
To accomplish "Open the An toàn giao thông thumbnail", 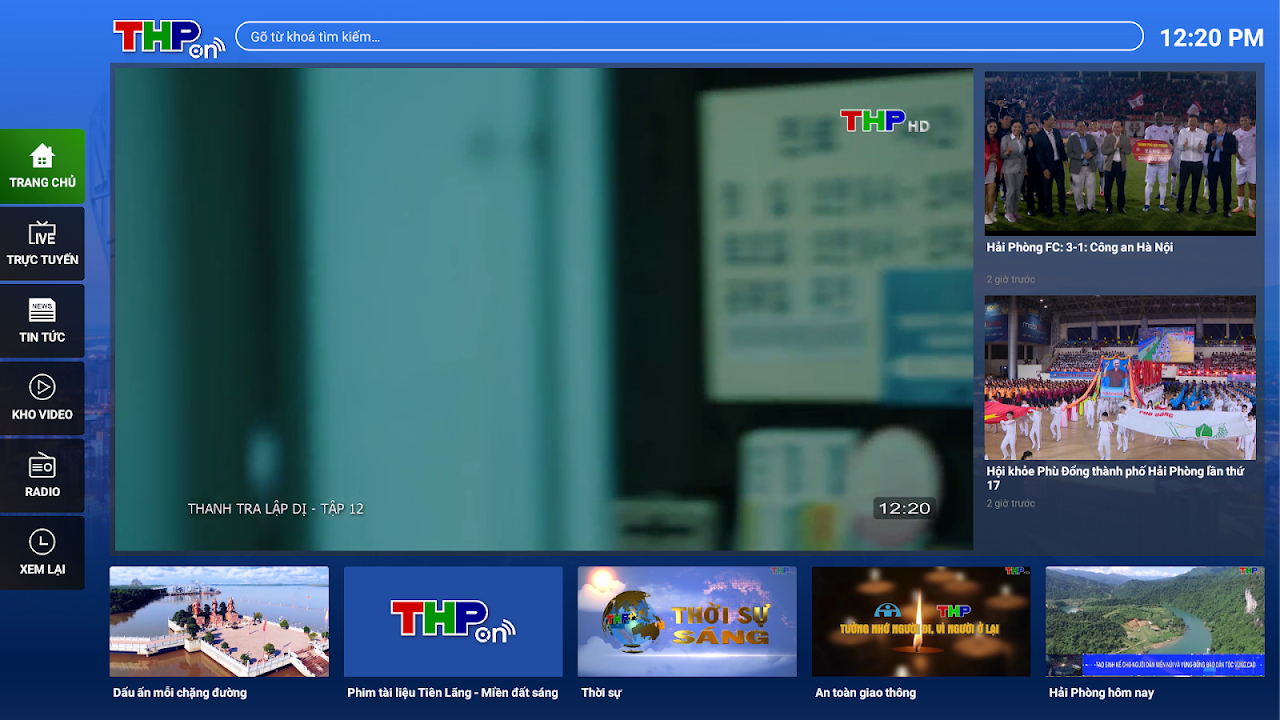I will coord(921,621).
